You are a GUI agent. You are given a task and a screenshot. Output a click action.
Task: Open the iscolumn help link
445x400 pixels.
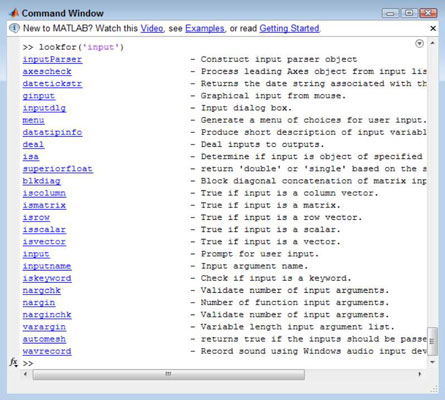point(44,193)
